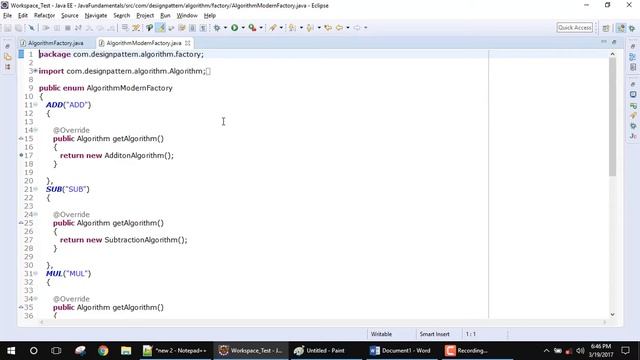The width and height of the screenshot is (640, 360).
Task: Click the Forward navigation arrow icon
Action: (357, 28)
